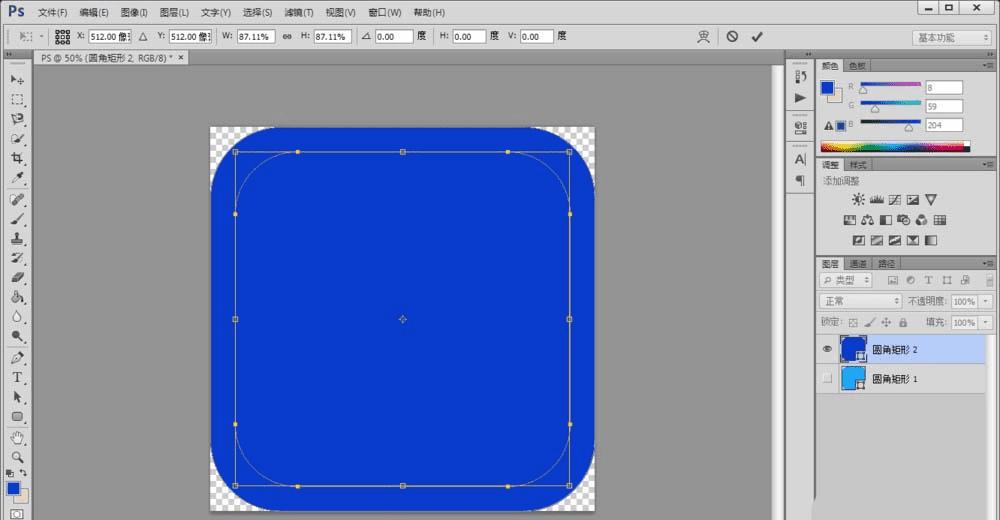Add a Brightness/Contrast adjustment
Screen dimensions: 1000x520
click(858, 200)
